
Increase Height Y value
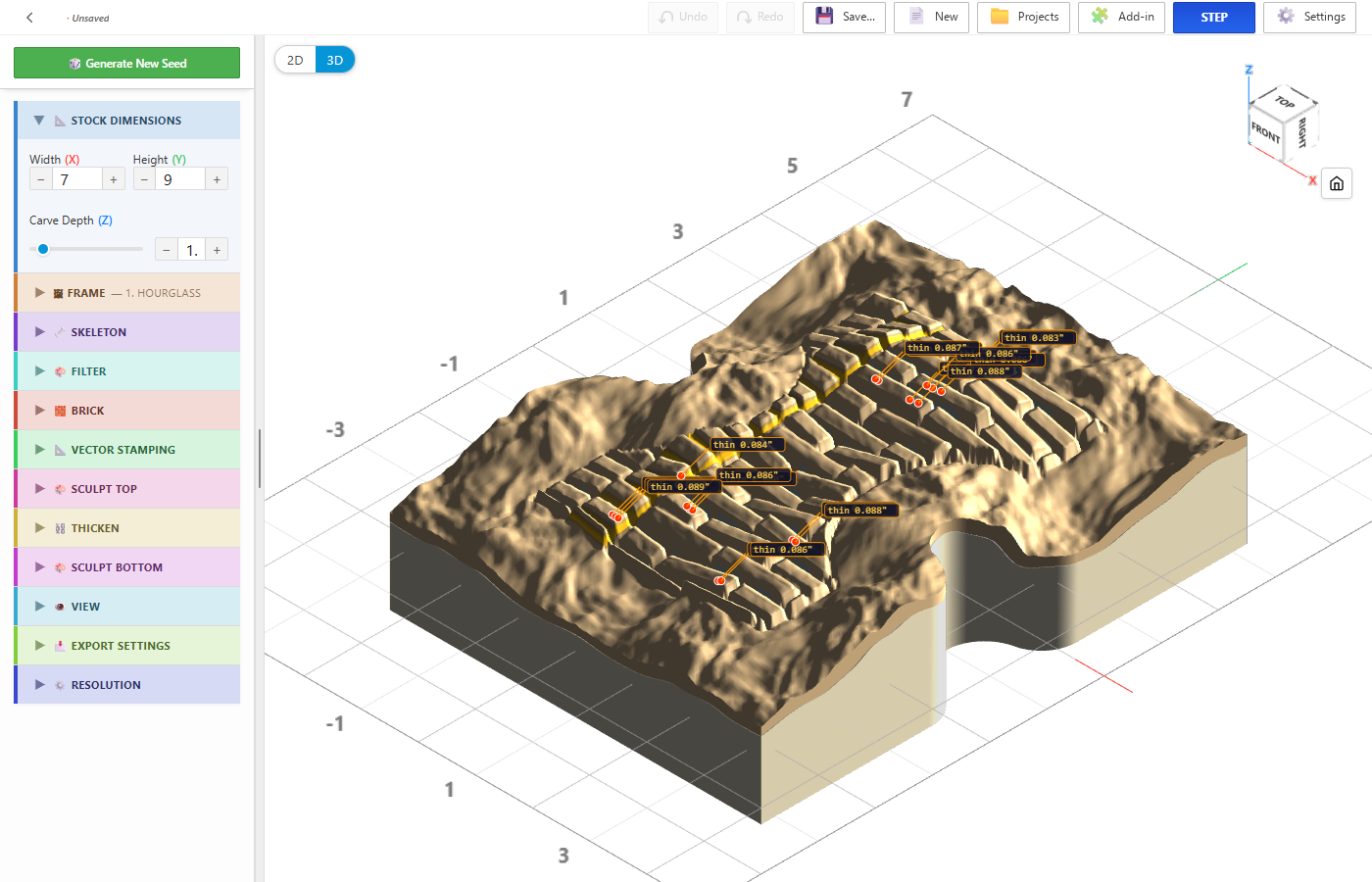(217, 179)
